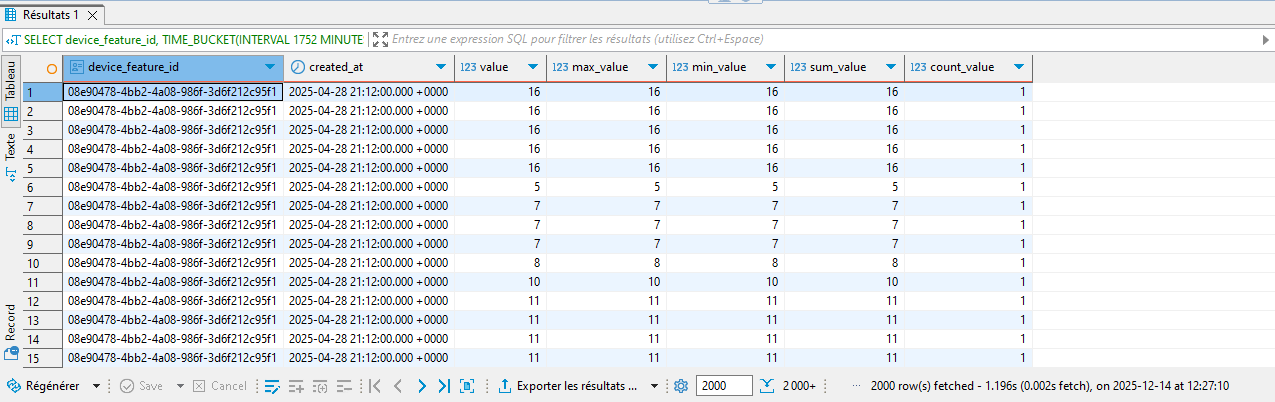Go to the next row icon
This screenshot has width=1275, height=402.
(x=421, y=386)
